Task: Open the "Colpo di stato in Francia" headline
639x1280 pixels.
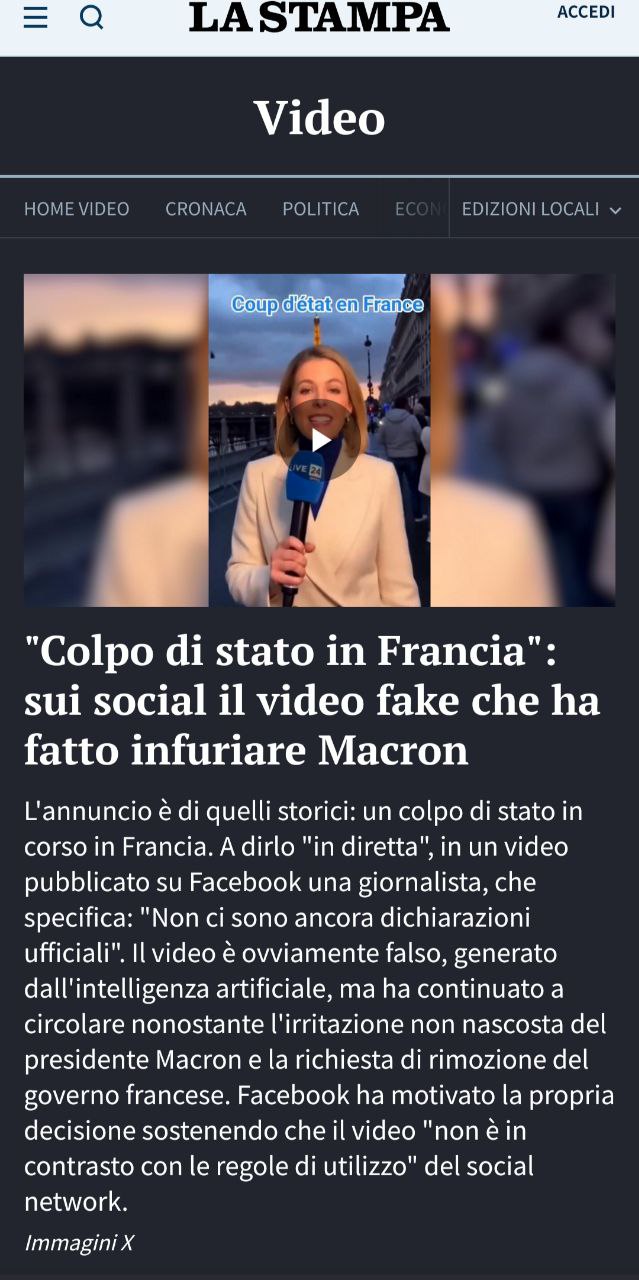Action: pos(312,701)
